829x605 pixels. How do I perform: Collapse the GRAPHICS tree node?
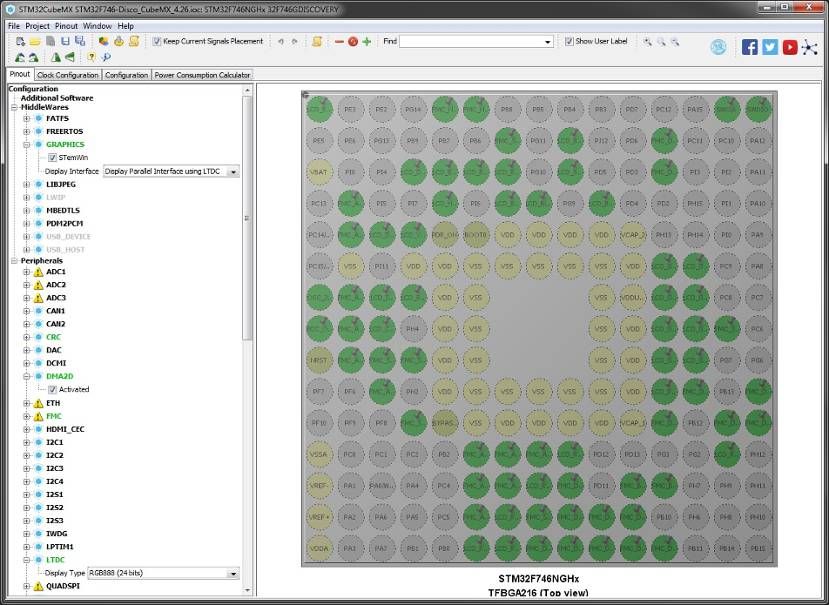(x=26, y=144)
